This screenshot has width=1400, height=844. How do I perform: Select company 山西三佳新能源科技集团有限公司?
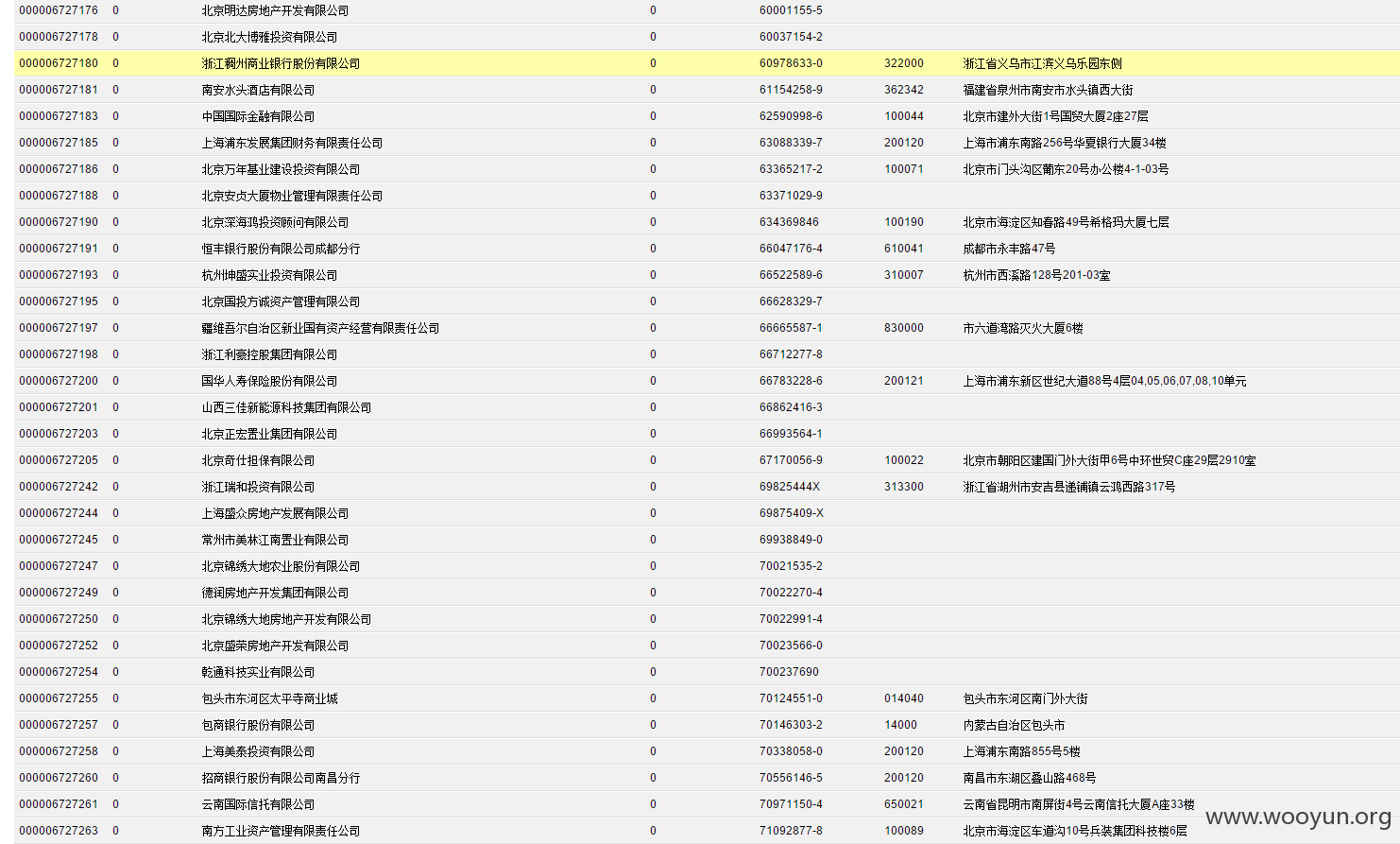pos(286,407)
